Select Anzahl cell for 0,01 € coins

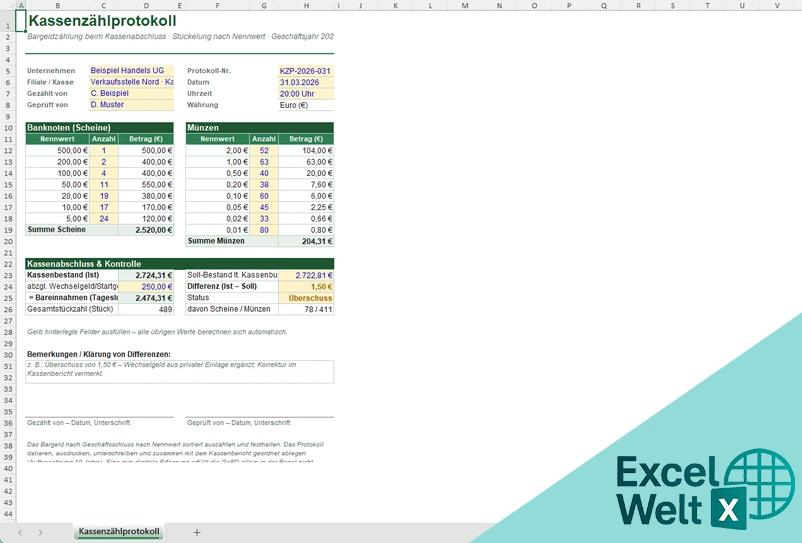point(264,230)
